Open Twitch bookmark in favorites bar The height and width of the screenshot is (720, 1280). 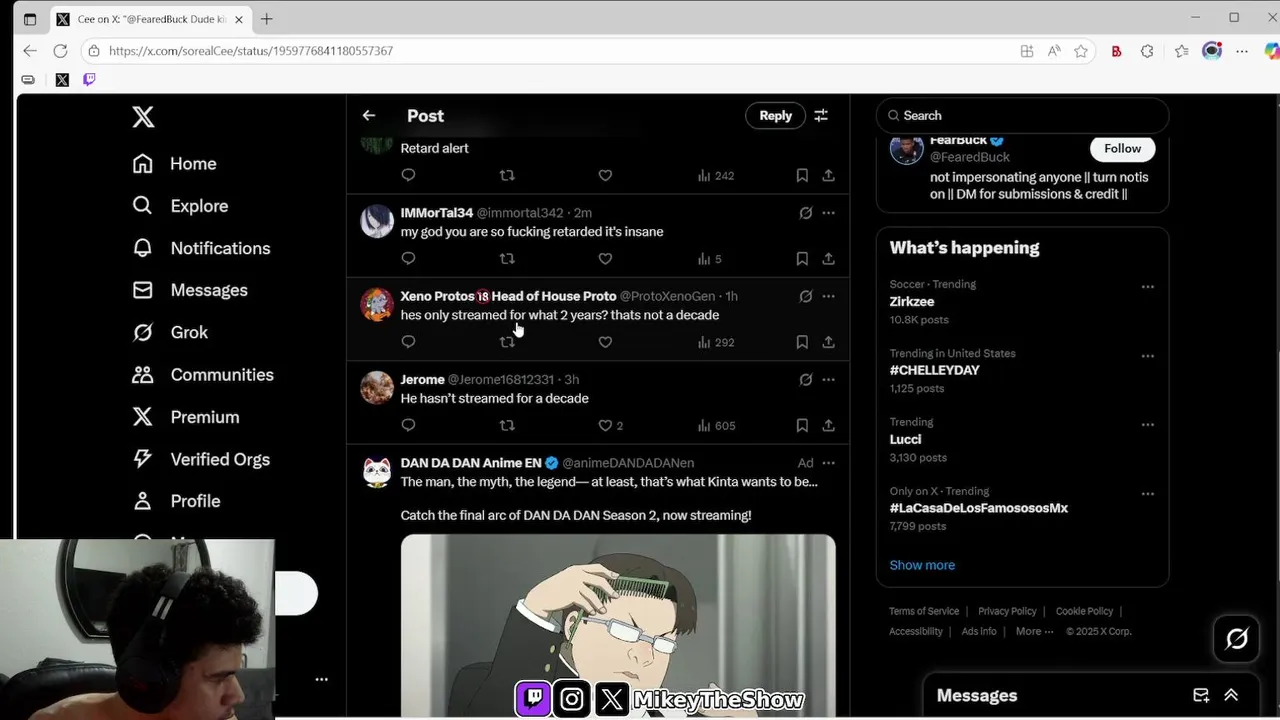click(89, 80)
